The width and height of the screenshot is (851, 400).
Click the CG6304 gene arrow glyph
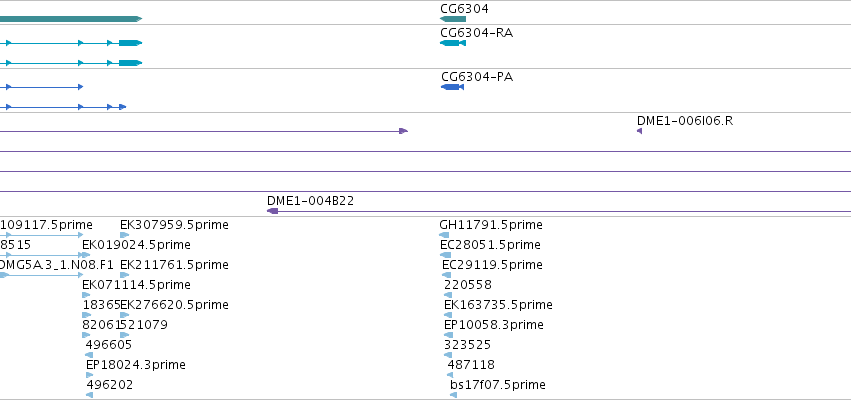pos(453,19)
